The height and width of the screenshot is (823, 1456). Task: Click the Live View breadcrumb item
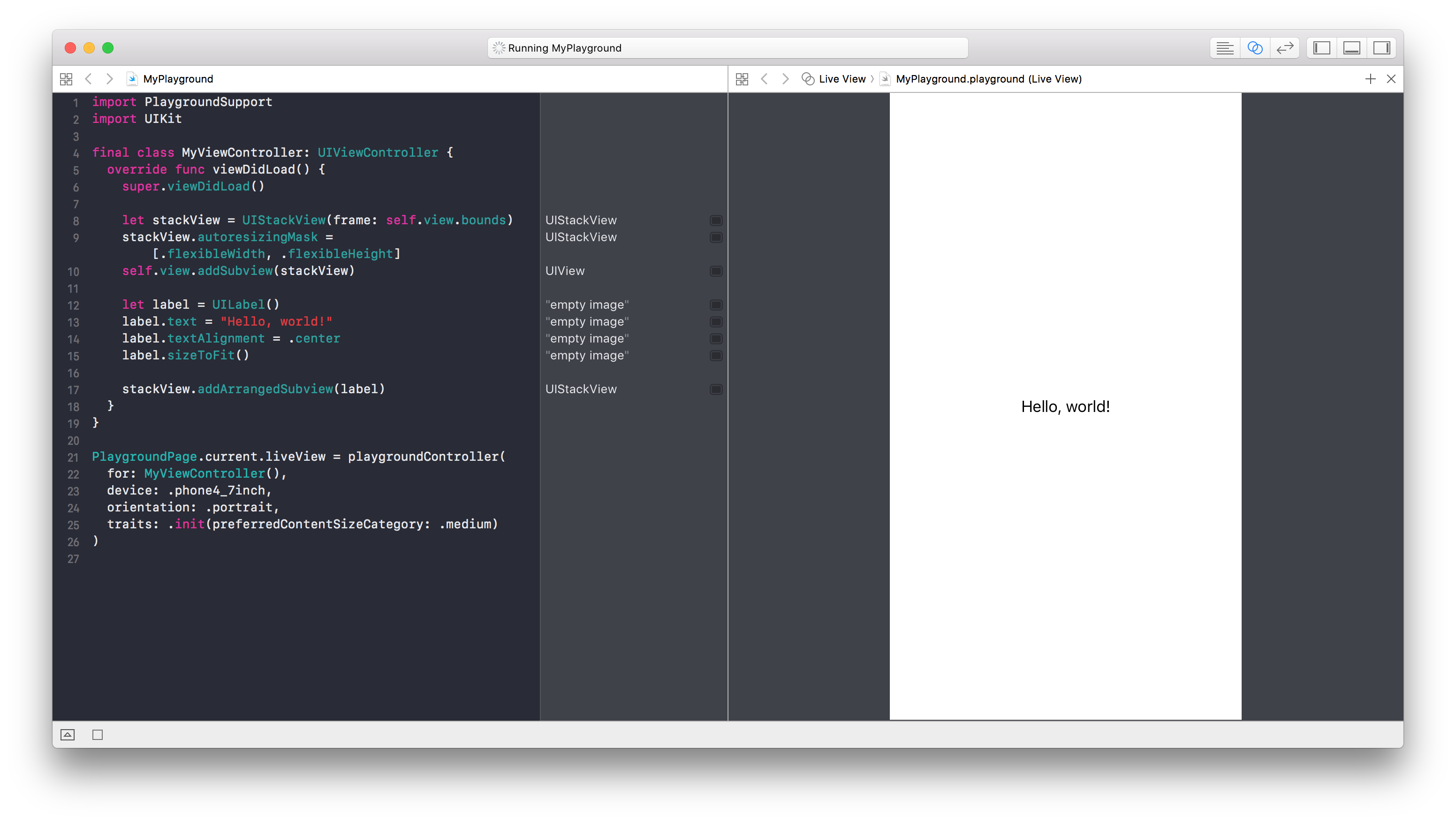[x=841, y=79]
